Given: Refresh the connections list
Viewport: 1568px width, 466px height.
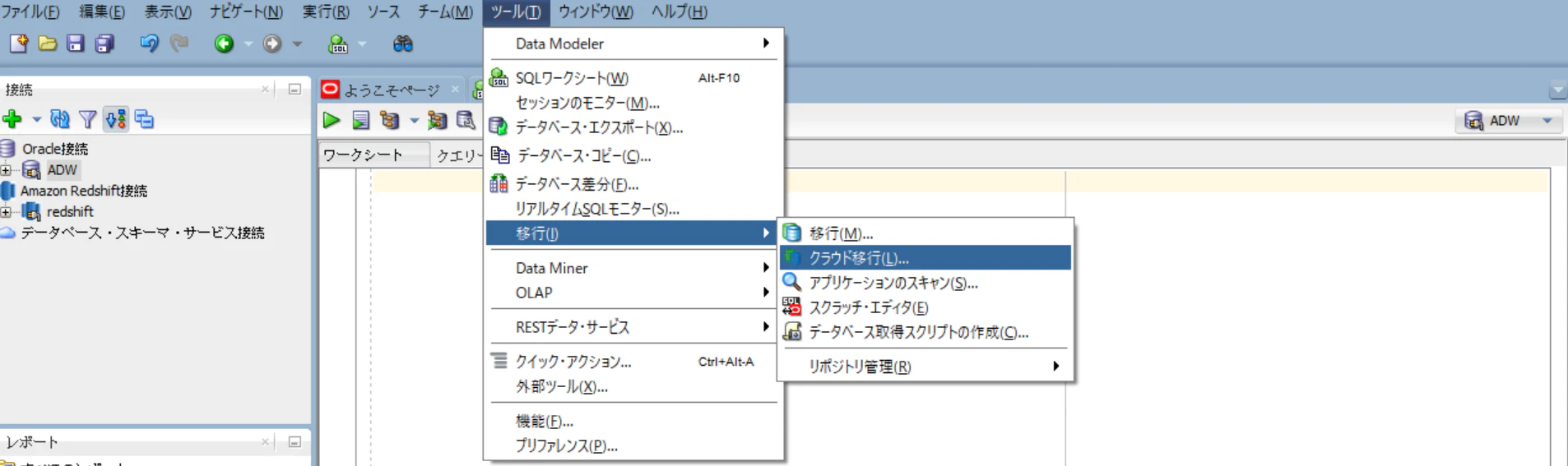Looking at the screenshot, I should click(x=59, y=119).
